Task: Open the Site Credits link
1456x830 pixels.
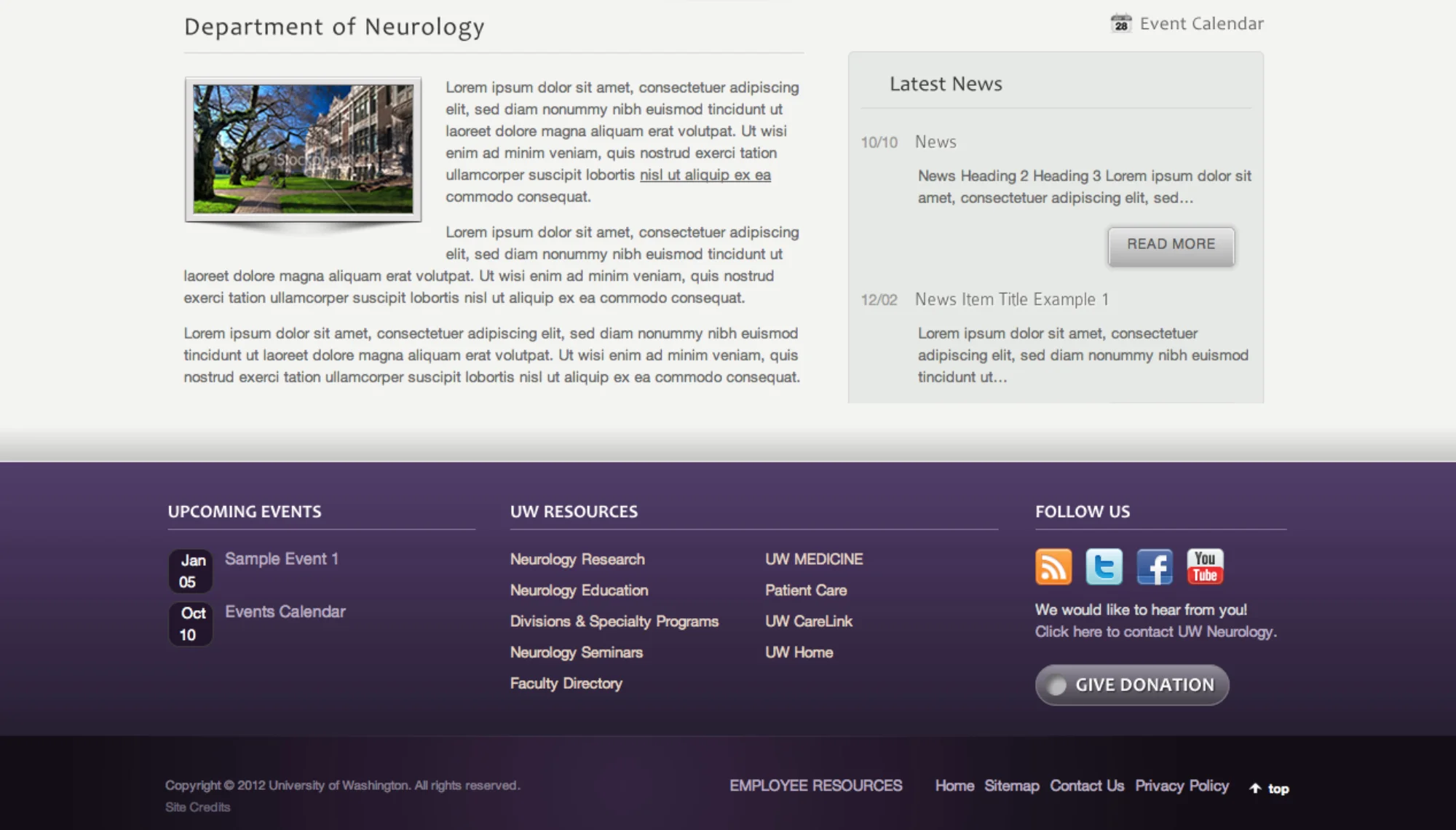Action: click(x=197, y=807)
